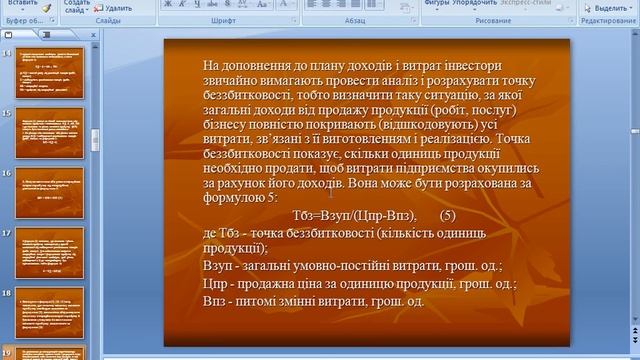Click the Format Painter brush icon
The image size is (640, 360).
click(47, 8)
